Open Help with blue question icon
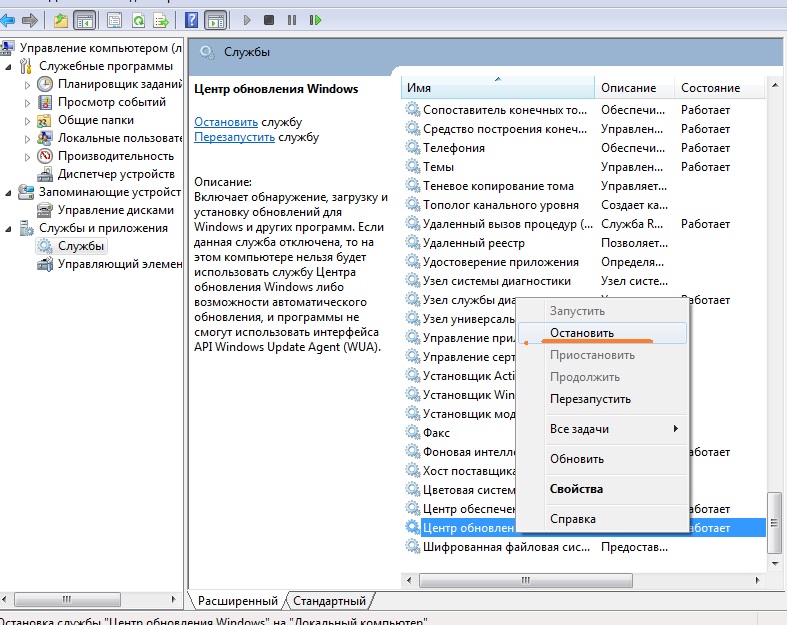This screenshot has height=625, width=787. click(191, 21)
